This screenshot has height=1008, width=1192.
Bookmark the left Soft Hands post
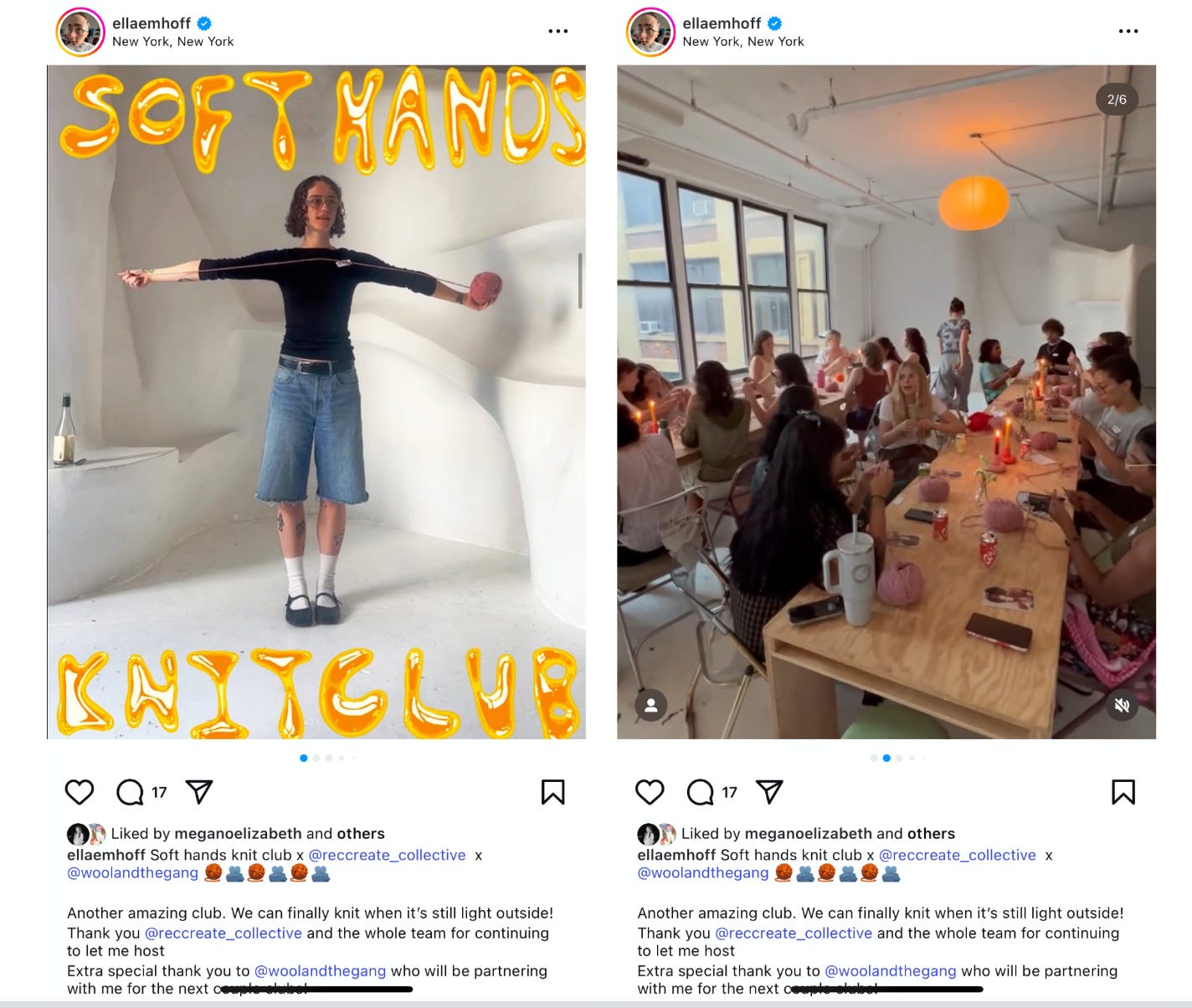click(x=552, y=792)
